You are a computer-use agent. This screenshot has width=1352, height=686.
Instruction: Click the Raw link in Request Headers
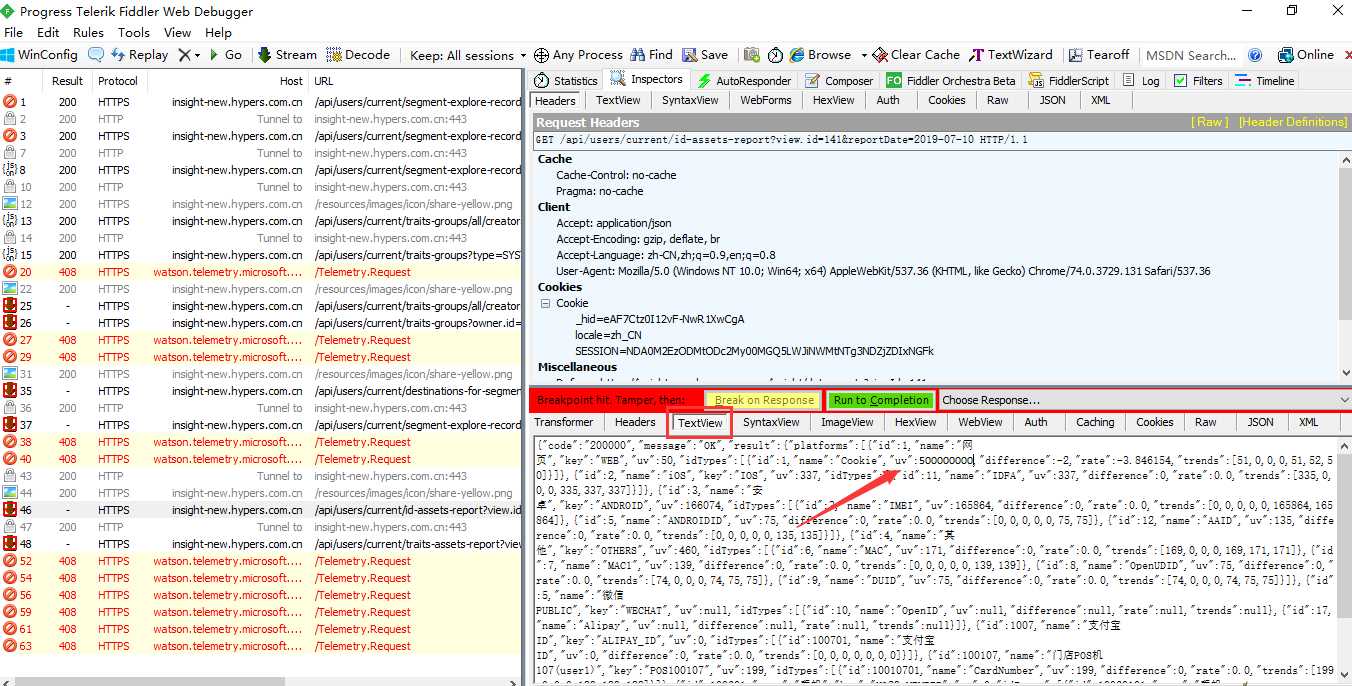[x=1209, y=122]
